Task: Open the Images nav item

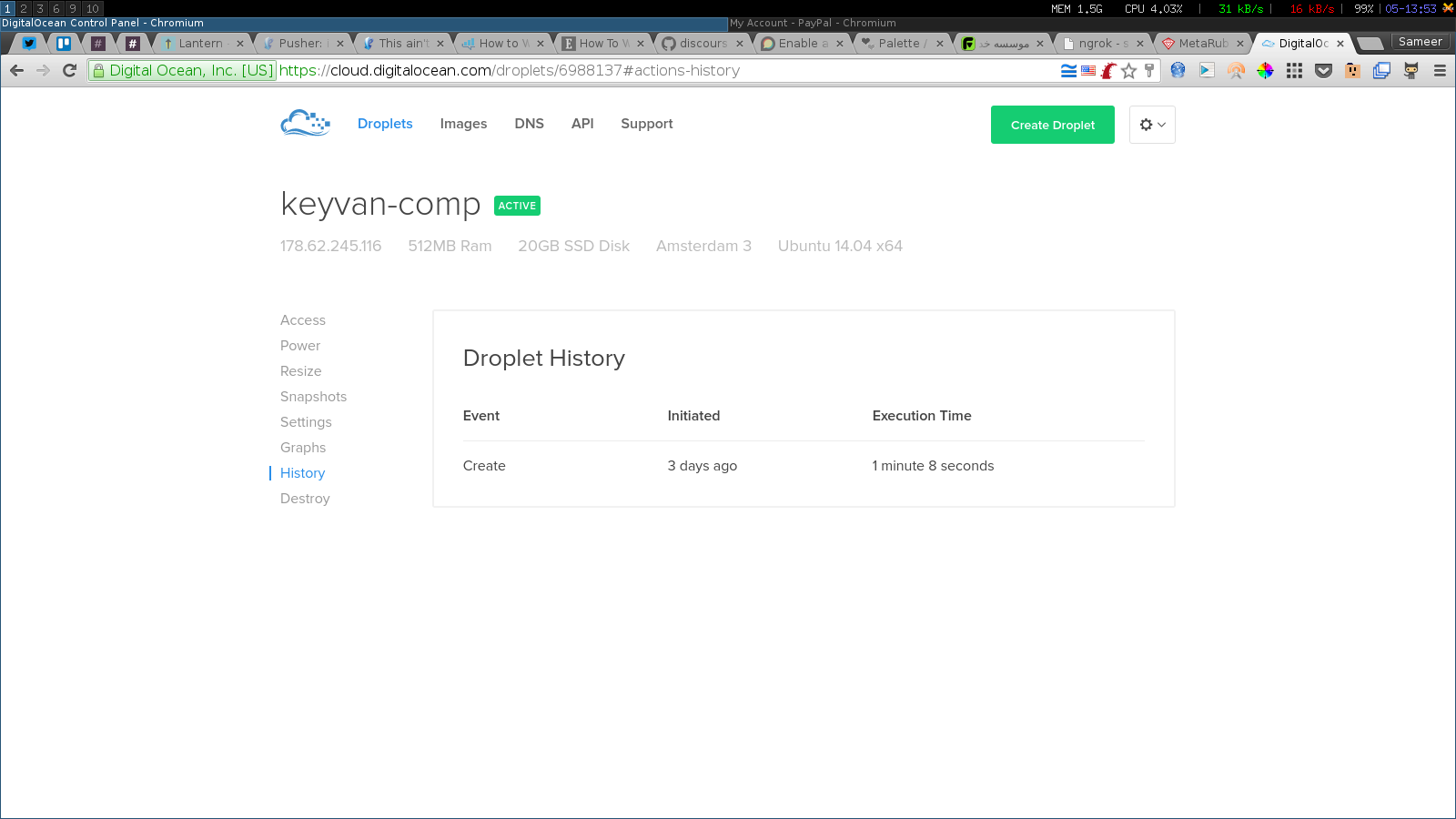Action: click(x=463, y=124)
